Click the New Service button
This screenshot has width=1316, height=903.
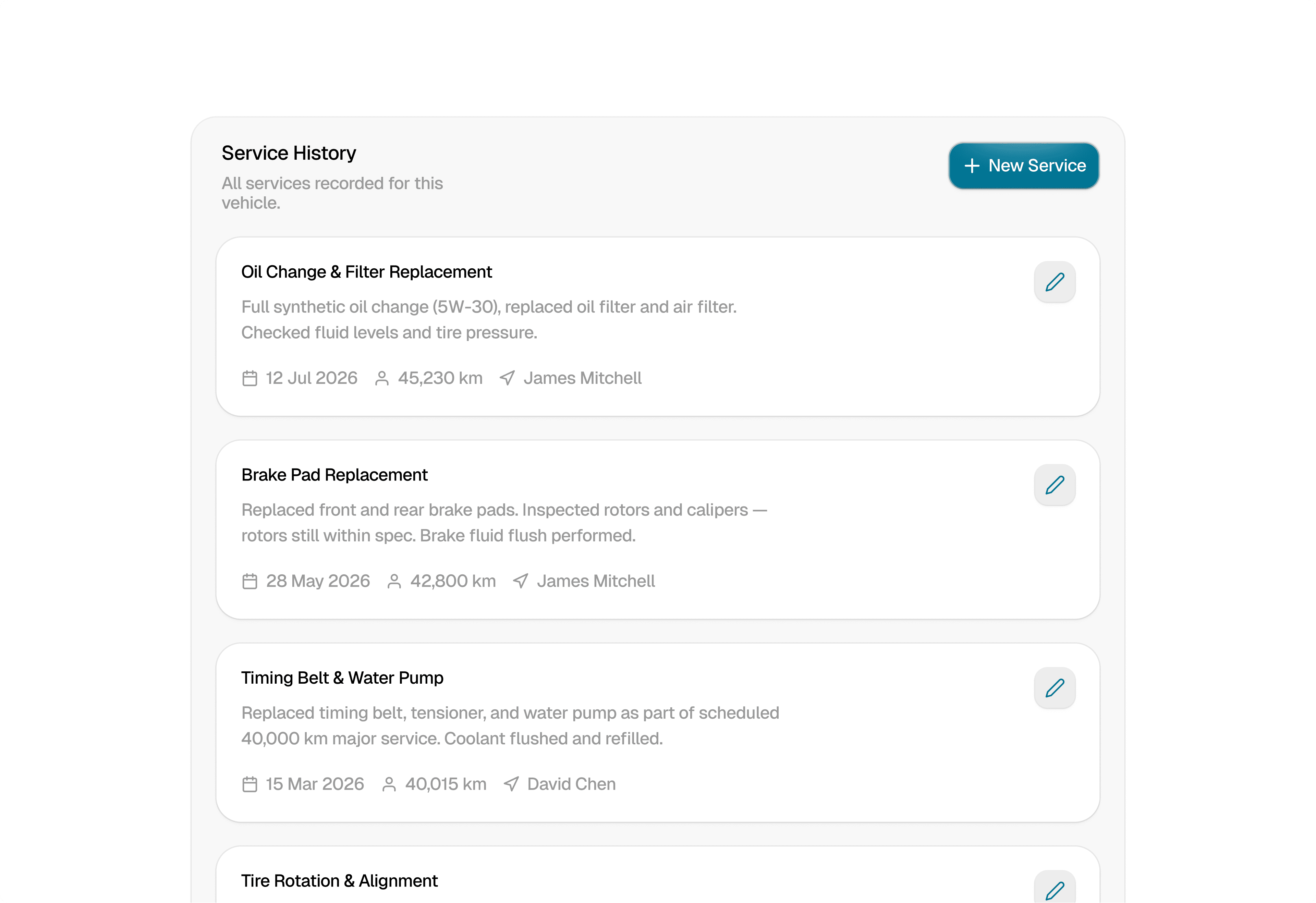(x=1024, y=165)
